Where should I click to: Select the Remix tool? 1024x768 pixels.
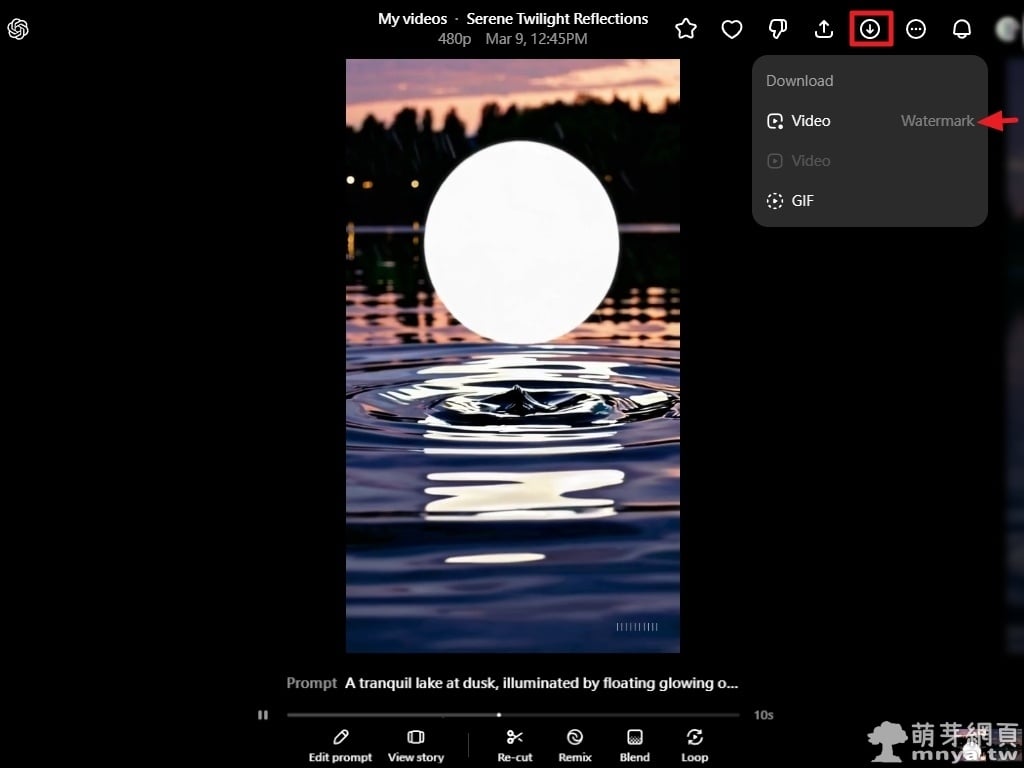coord(575,745)
